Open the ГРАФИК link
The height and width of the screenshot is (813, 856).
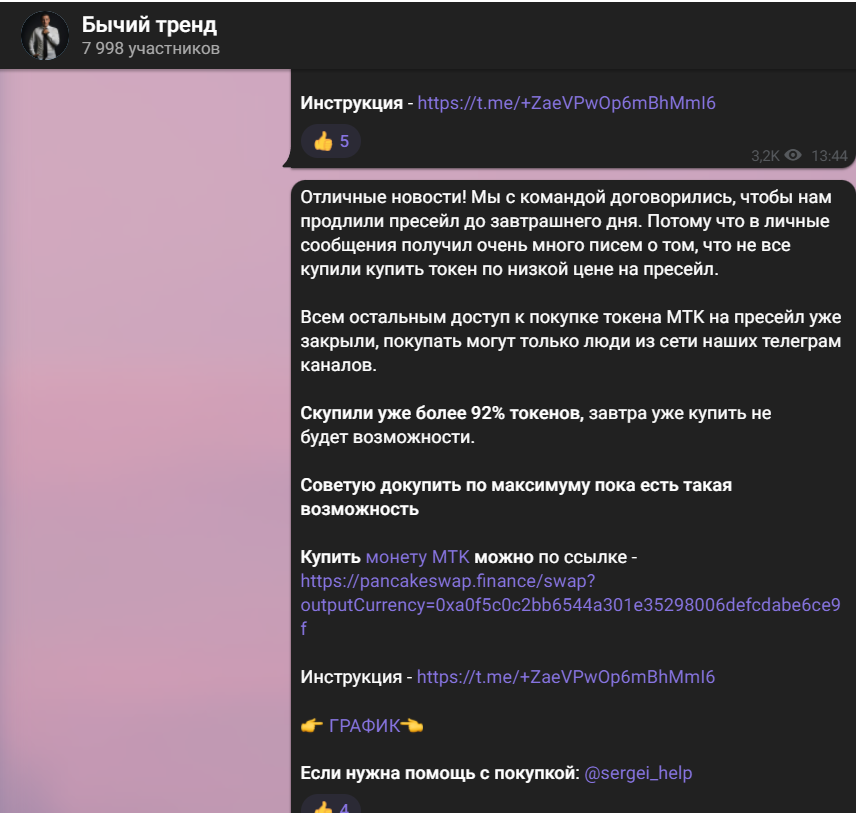tap(364, 726)
